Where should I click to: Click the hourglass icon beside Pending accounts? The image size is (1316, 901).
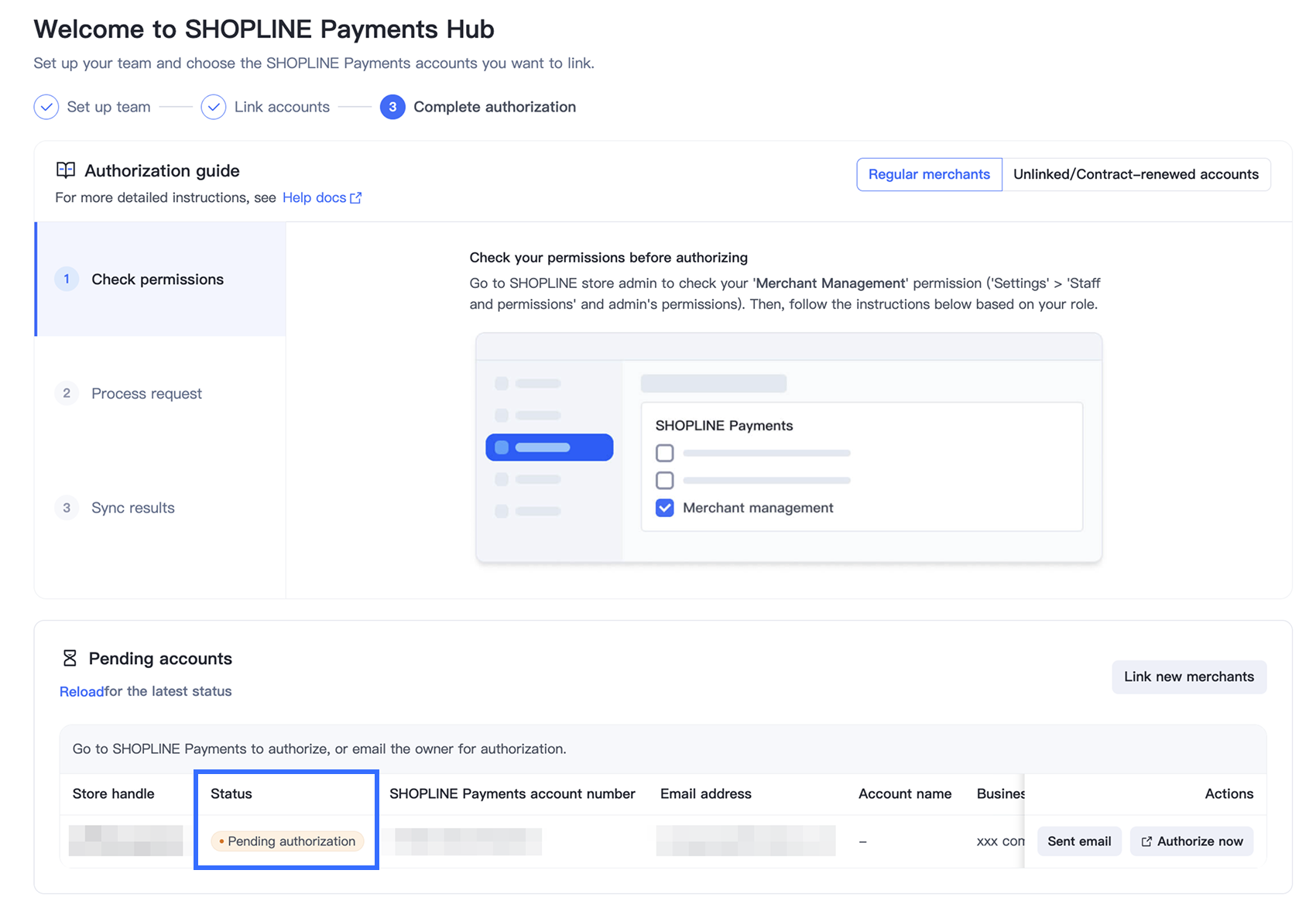coord(70,658)
